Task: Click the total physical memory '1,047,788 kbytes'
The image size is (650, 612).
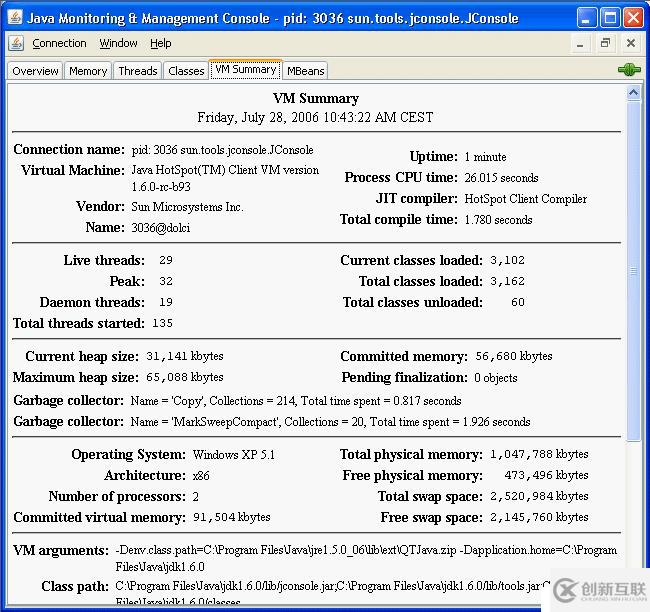Action: coord(539,454)
